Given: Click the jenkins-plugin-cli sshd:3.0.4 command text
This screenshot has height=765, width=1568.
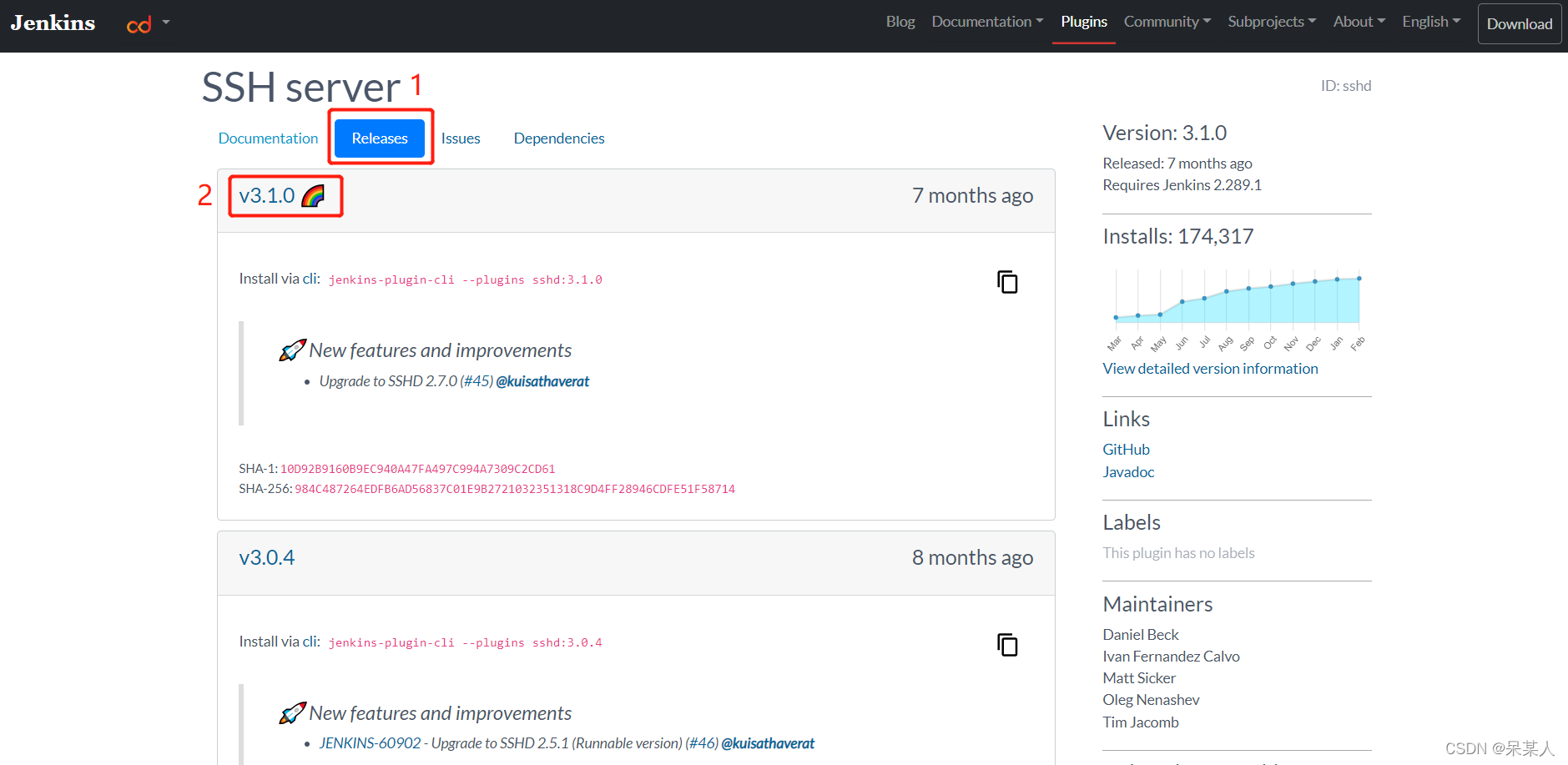Looking at the screenshot, I should 465,643.
